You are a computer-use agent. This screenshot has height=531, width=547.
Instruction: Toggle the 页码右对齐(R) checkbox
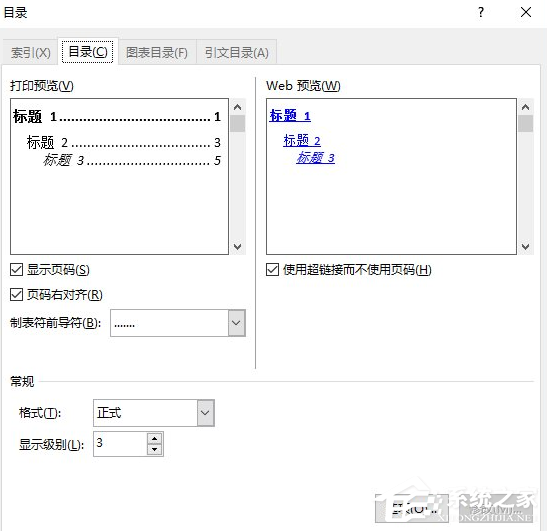click(16, 294)
